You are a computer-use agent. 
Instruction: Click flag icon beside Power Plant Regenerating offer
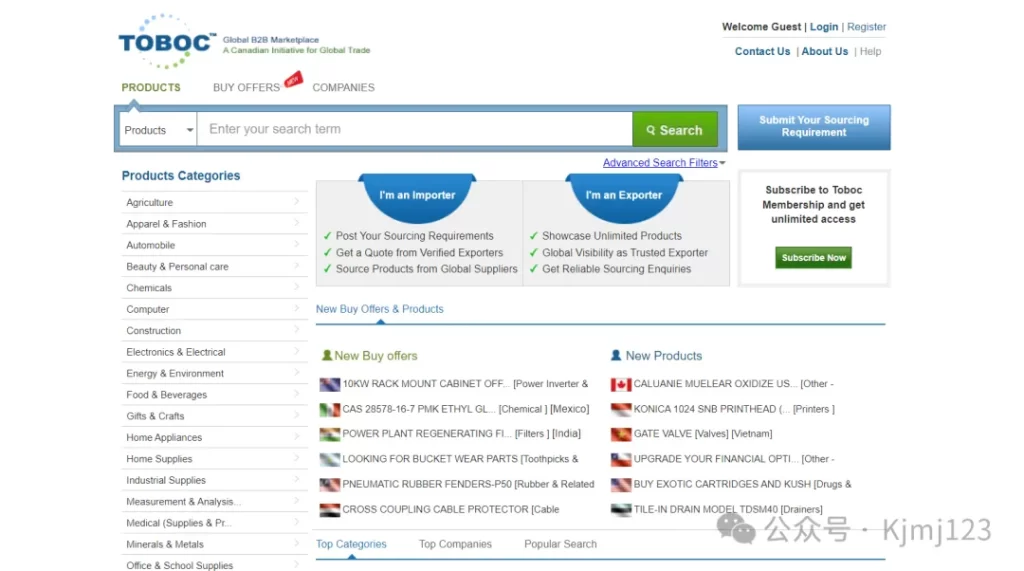329,434
